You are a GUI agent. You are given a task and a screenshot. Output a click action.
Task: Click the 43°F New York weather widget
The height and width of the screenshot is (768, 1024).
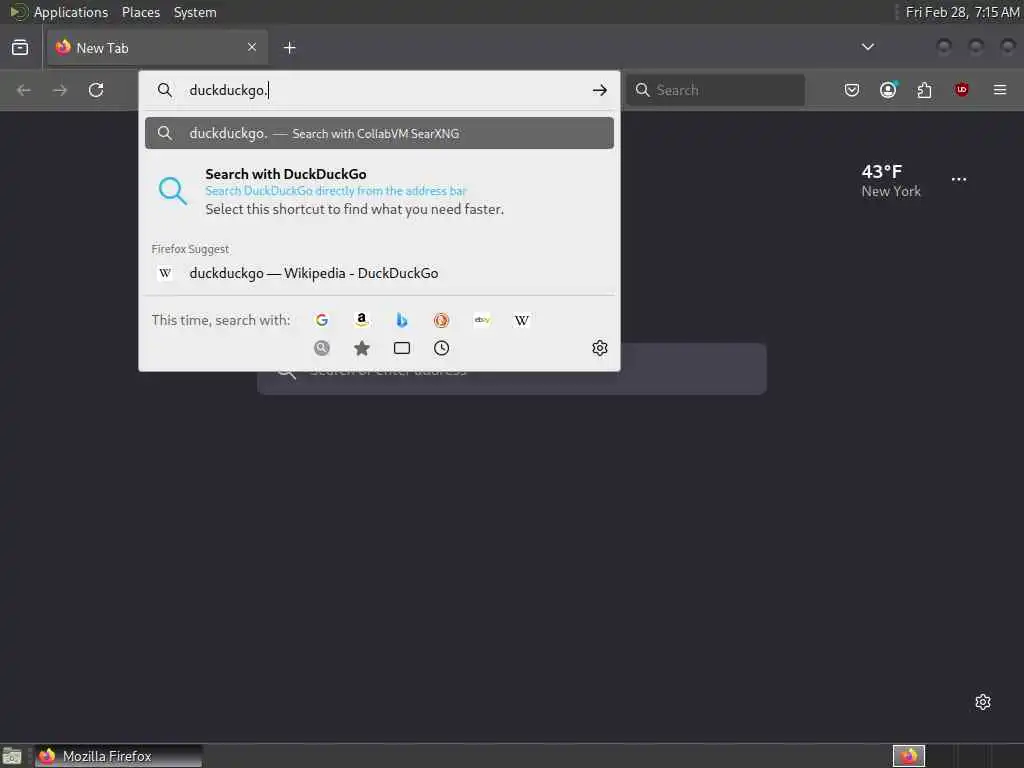tap(891, 181)
